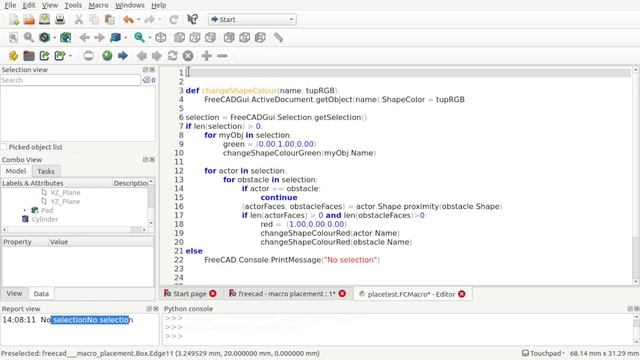Select Cylinder in the model tree

pyautogui.click(x=44, y=219)
